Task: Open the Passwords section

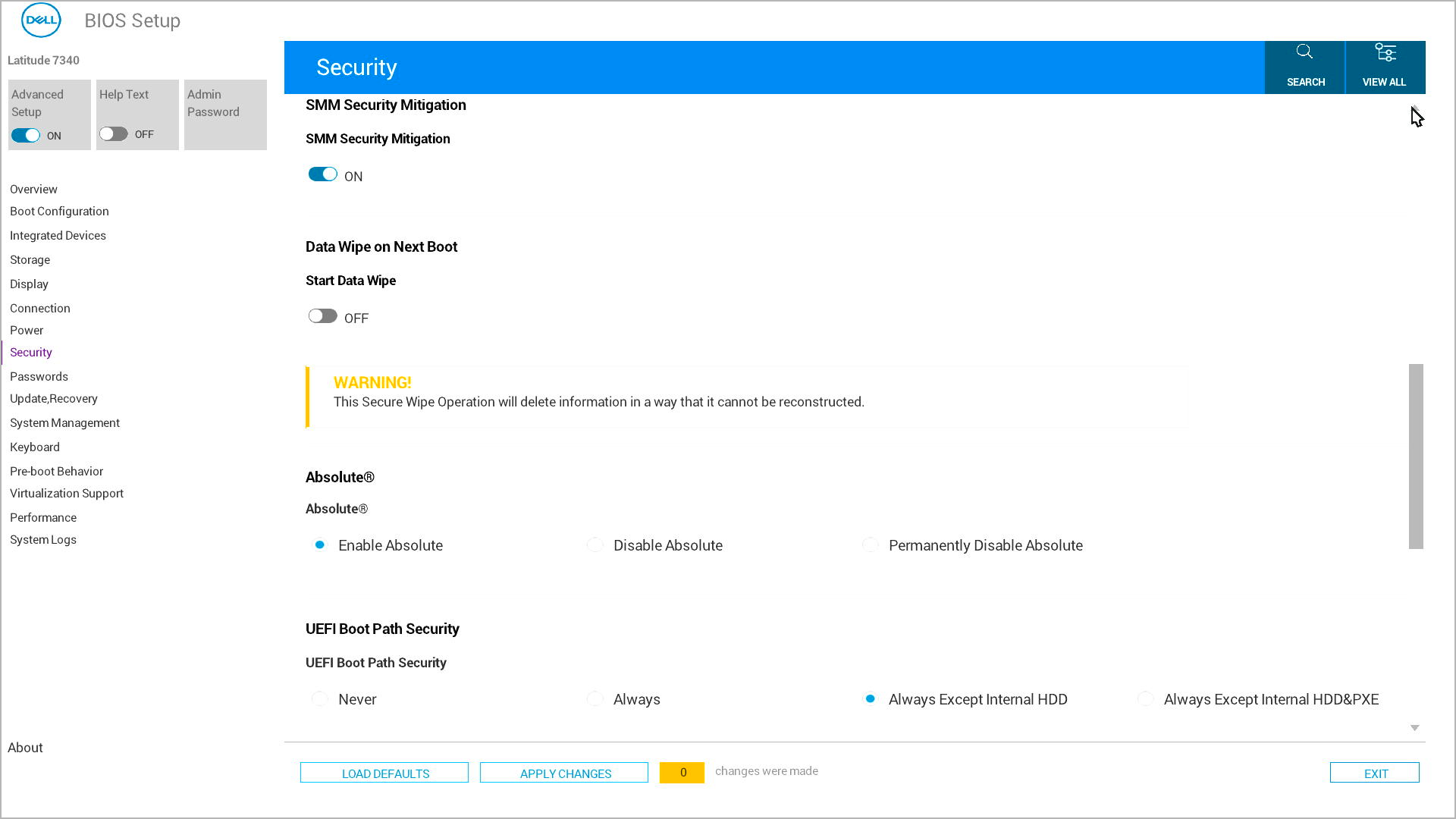Action: coord(39,376)
